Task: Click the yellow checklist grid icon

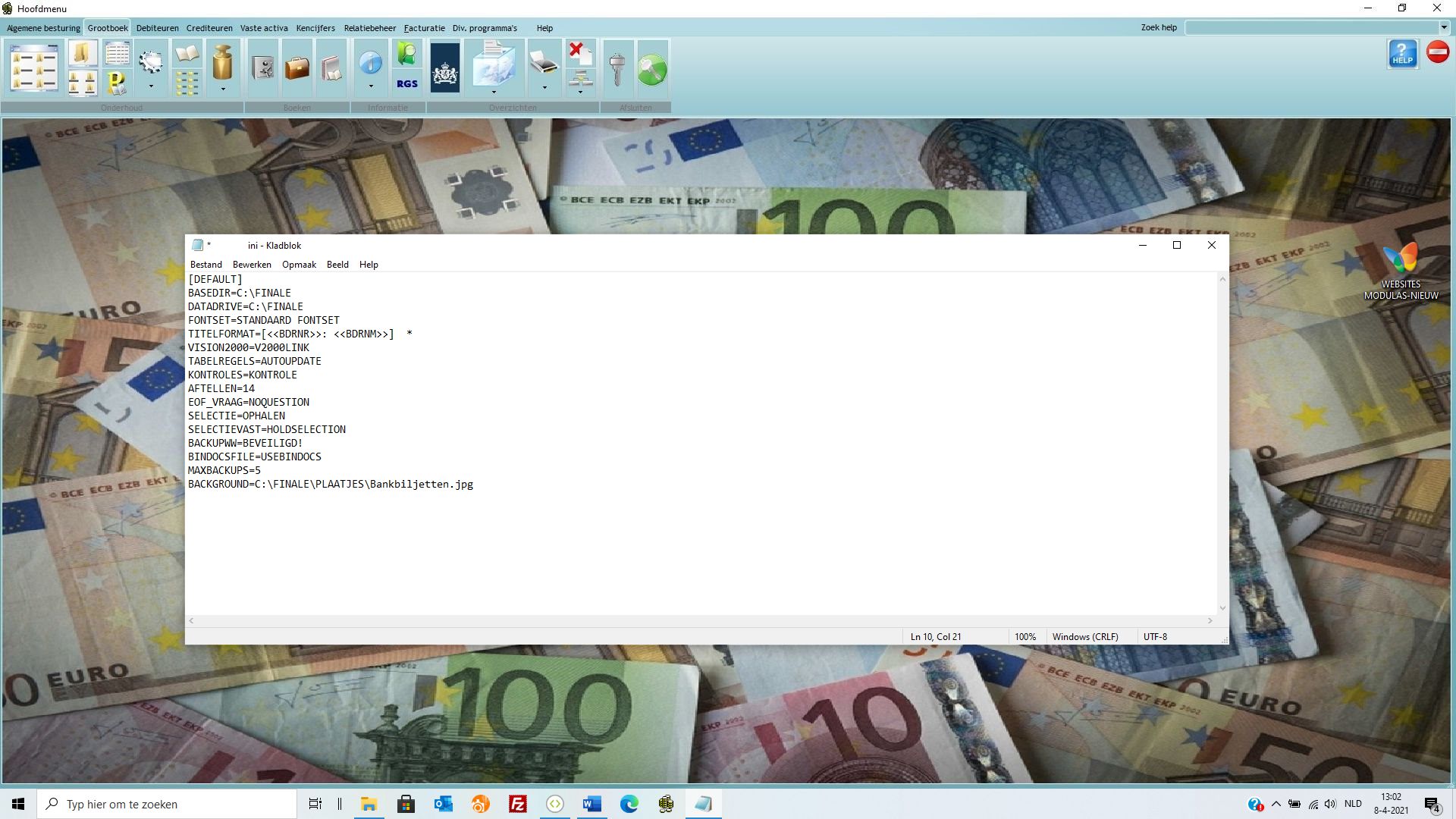Action: pos(187,83)
